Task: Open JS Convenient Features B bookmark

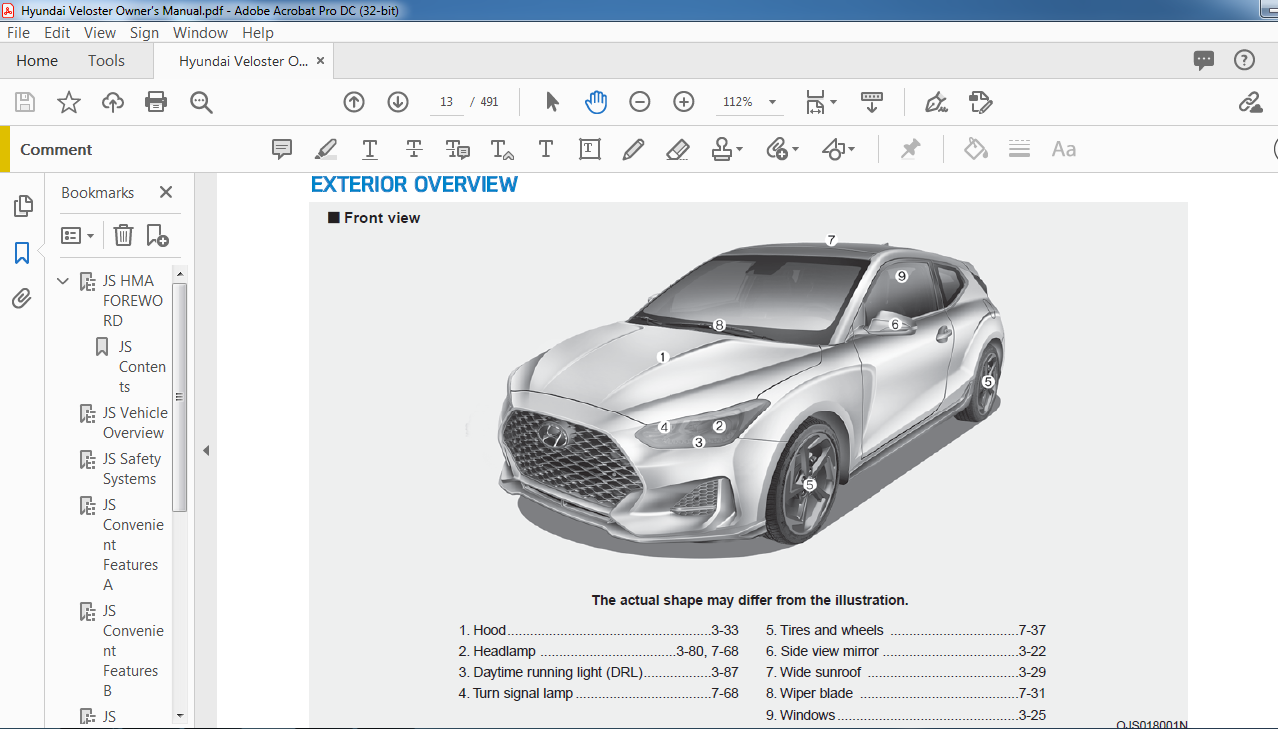Action: tap(133, 651)
